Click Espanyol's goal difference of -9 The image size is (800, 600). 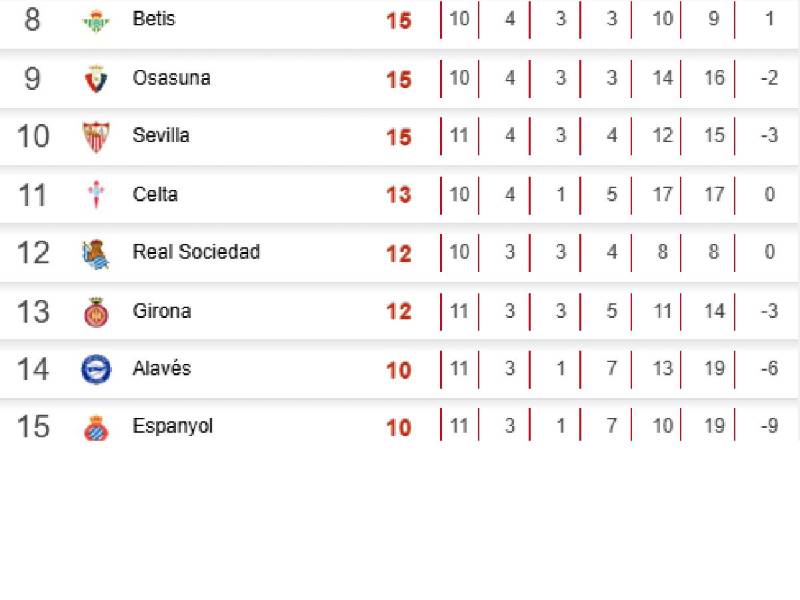pyautogui.click(x=768, y=427)
